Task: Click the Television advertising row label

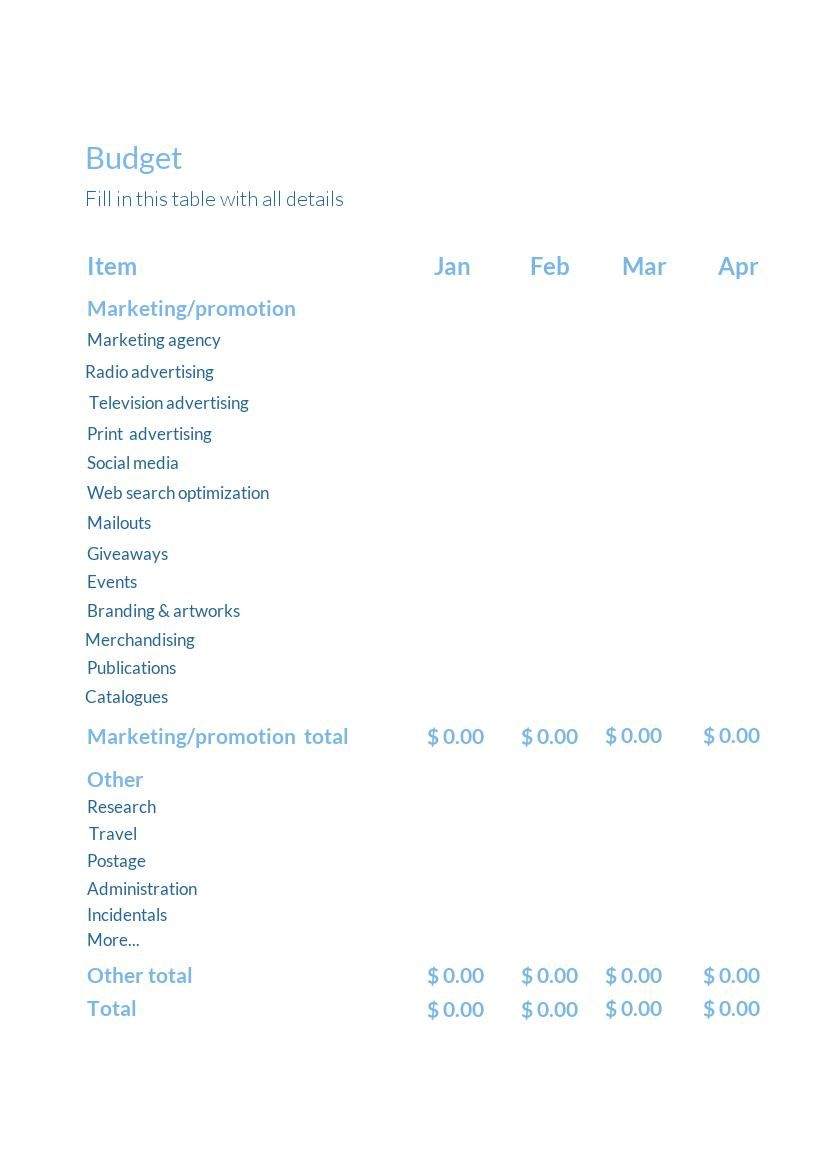Action: point(169,403)
